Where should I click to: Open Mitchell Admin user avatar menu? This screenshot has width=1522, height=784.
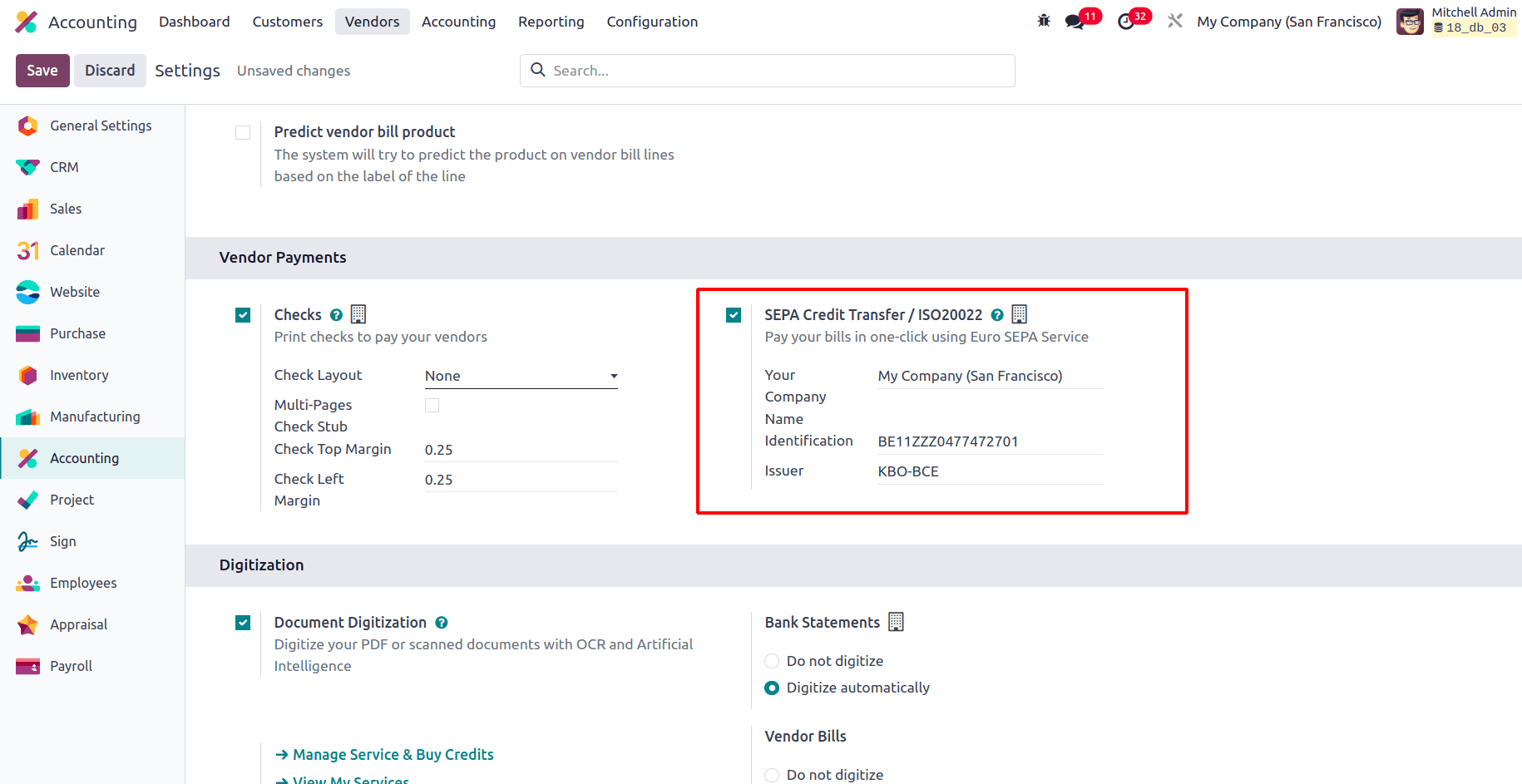point(1410,22)
